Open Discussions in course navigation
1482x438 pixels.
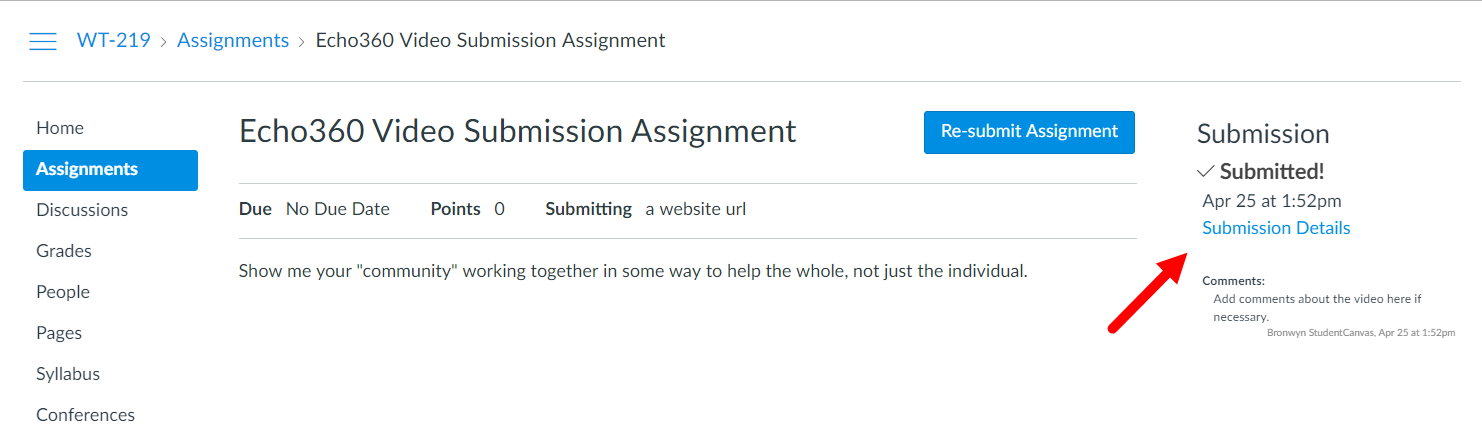[x=82, y=210]
